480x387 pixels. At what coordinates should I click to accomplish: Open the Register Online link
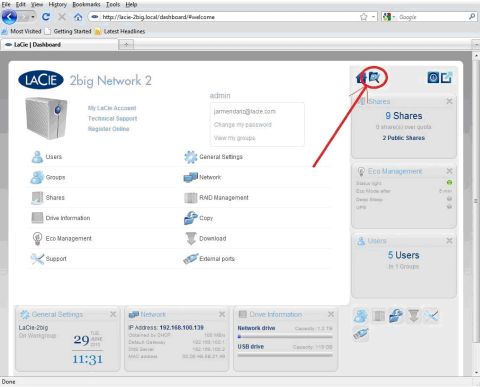tap(108, 129)
